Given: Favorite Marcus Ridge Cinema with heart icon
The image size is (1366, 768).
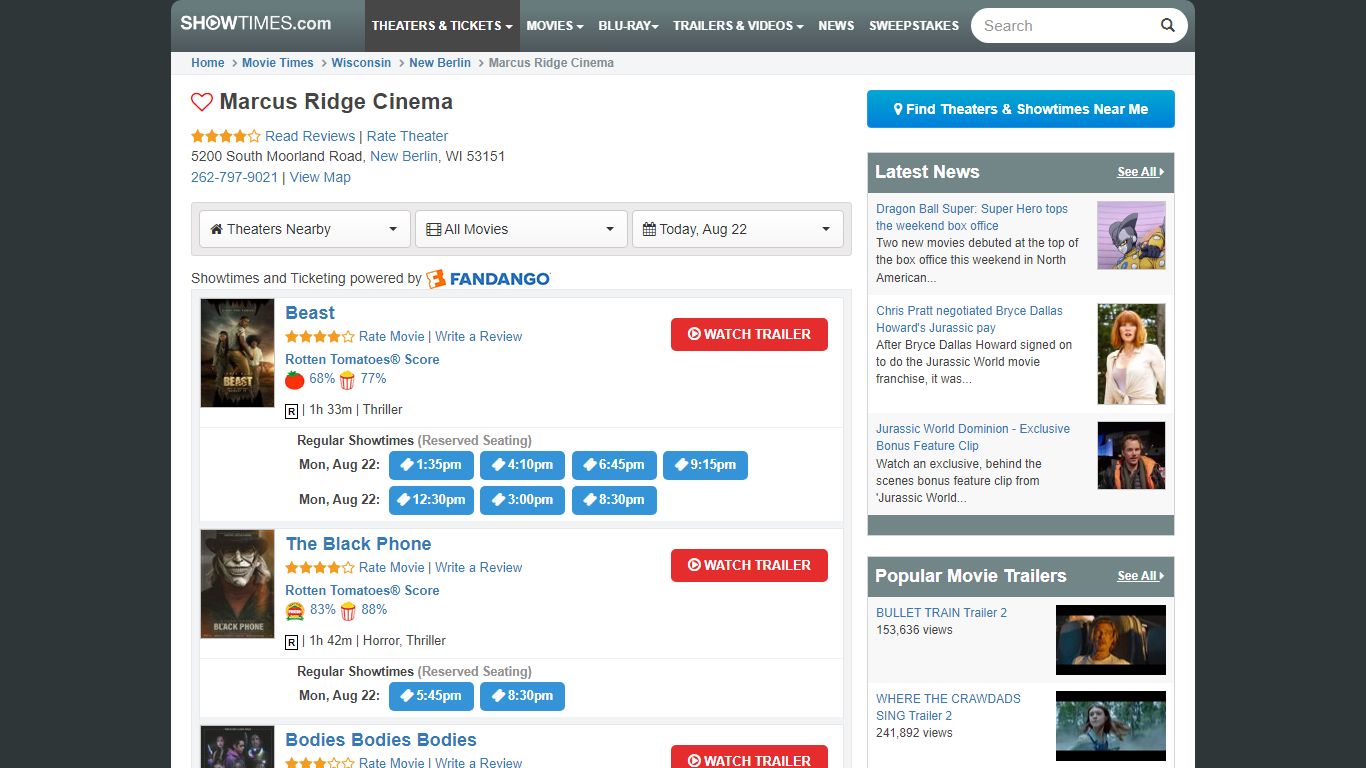Looking at the screenshot, I should (x=202, y=102).
